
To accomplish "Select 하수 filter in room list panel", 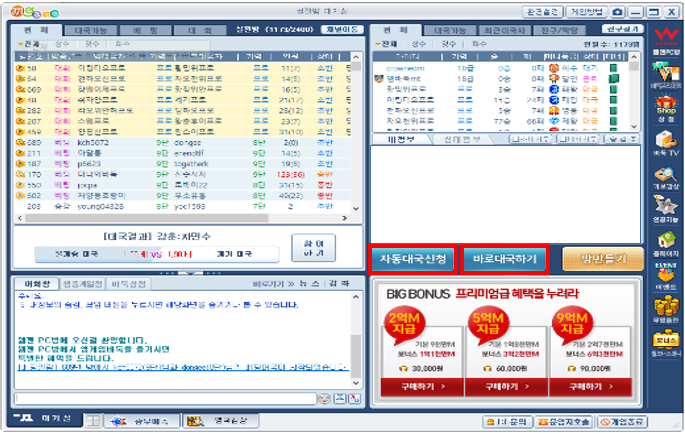I will [x=122, y=44].
